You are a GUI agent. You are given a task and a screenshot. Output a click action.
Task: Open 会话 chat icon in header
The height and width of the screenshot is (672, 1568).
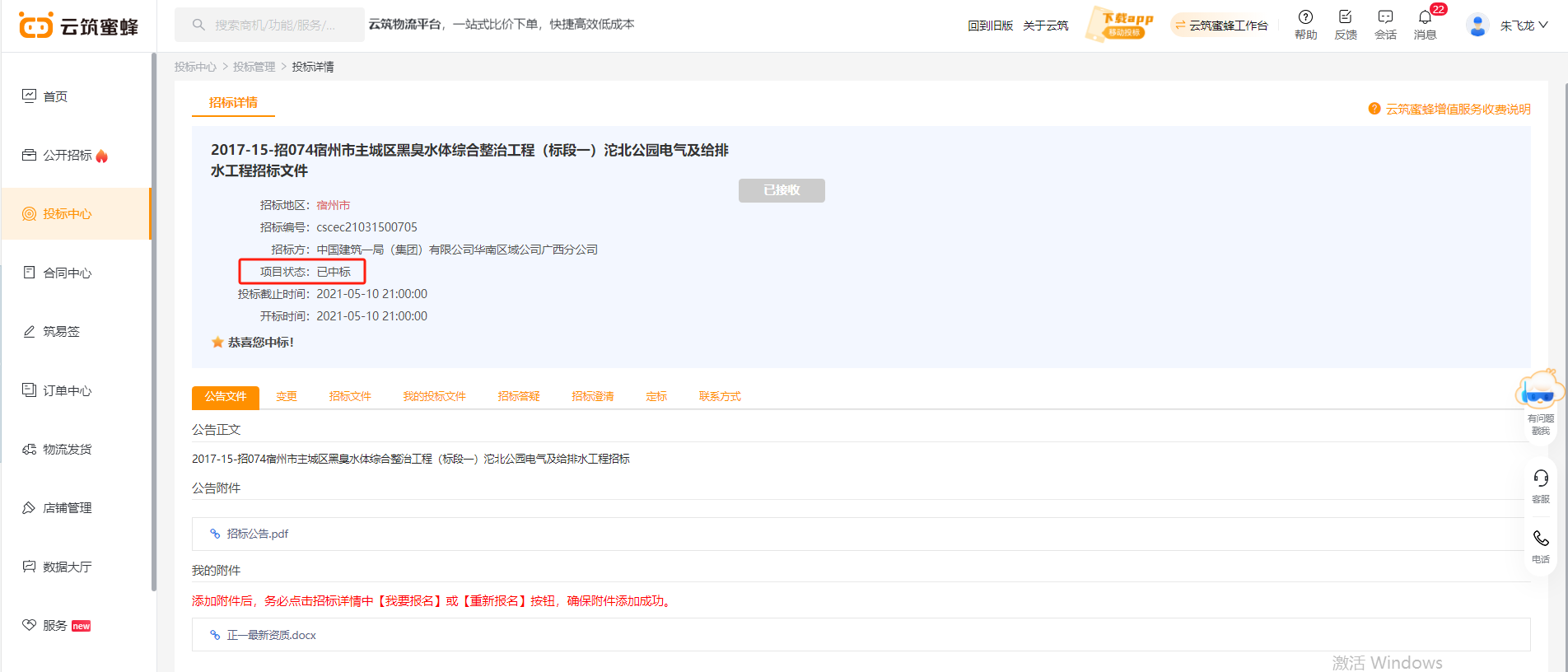(1385, 17)
